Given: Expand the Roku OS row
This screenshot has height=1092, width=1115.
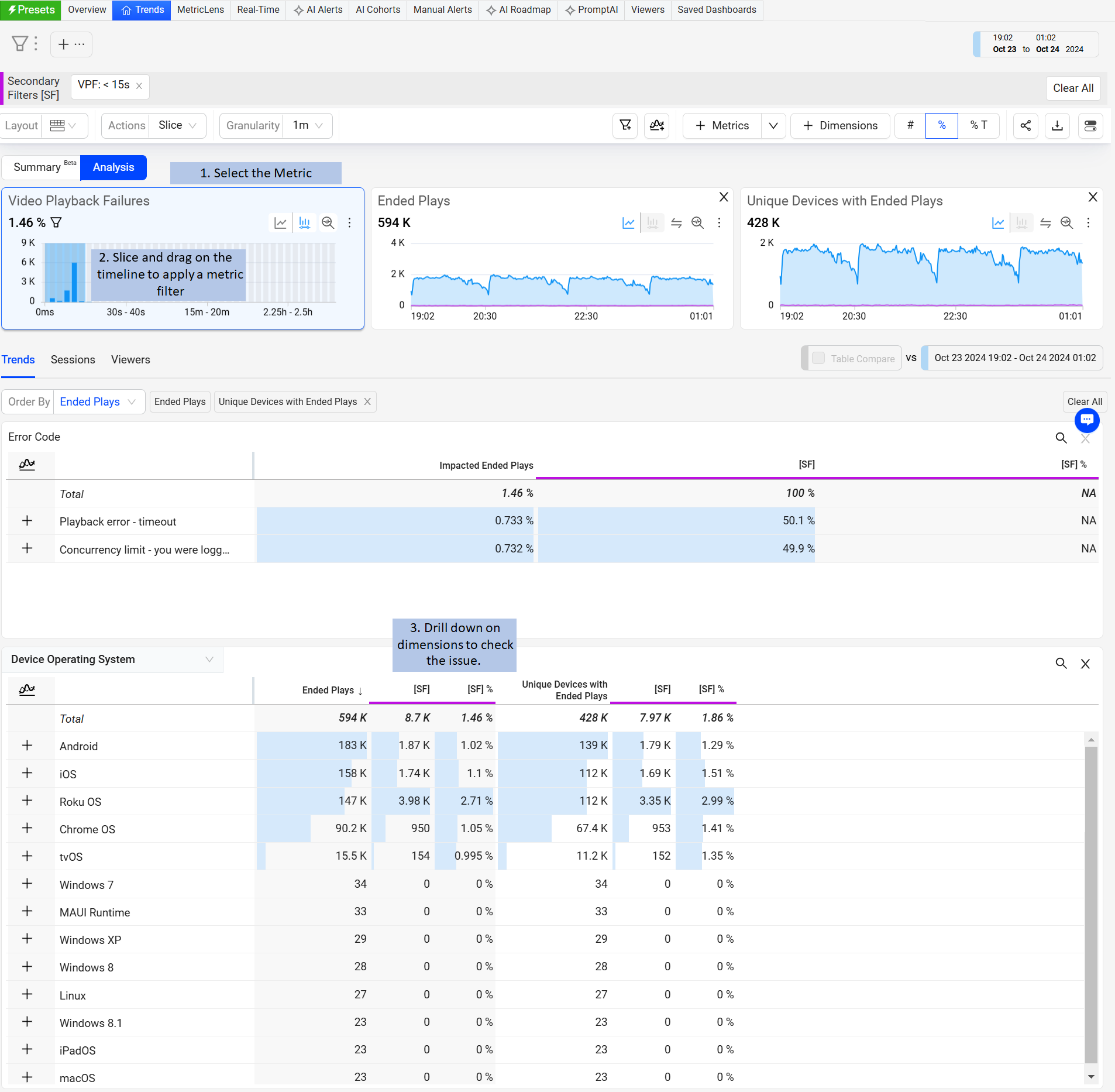Looking at the screenshot, I should click(27, 801).
